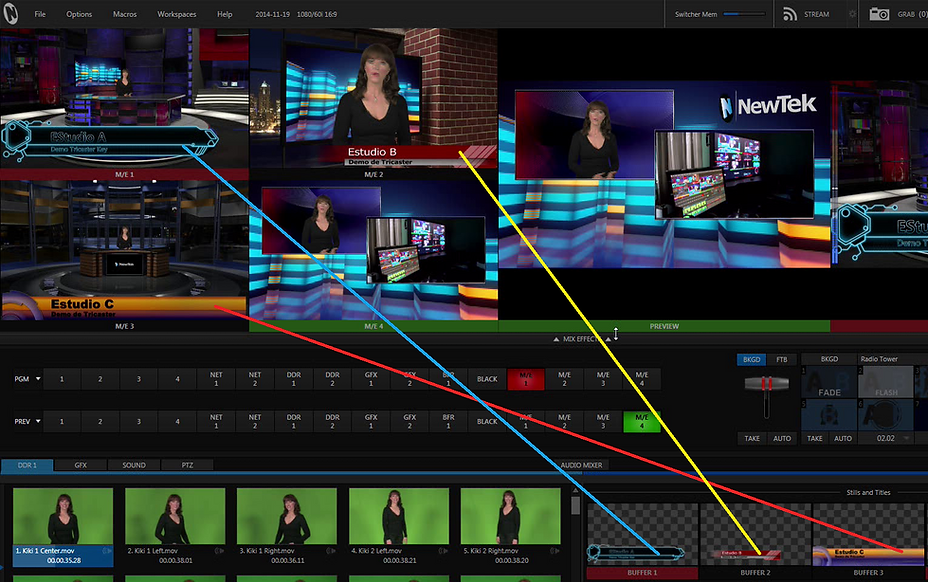Toggle audio icon on Kiki 1 Right.mov
This screenshot has height=582, width=928.
[x=331, y=551]
